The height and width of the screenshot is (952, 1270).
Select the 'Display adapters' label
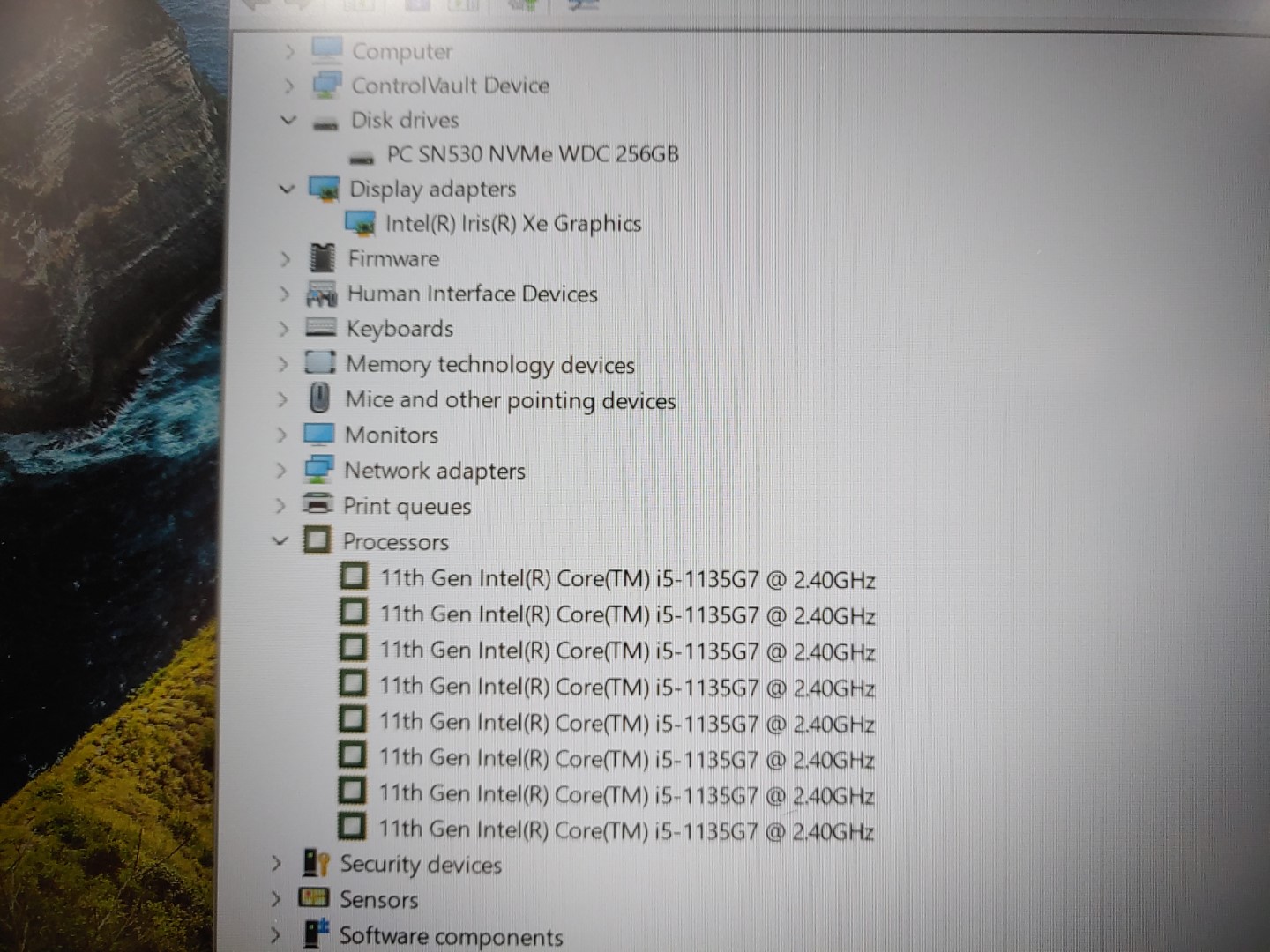pos(433,190)
